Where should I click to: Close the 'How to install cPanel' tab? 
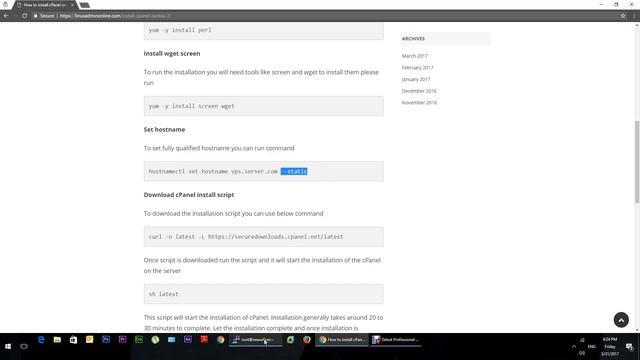(x=72, y=5)
